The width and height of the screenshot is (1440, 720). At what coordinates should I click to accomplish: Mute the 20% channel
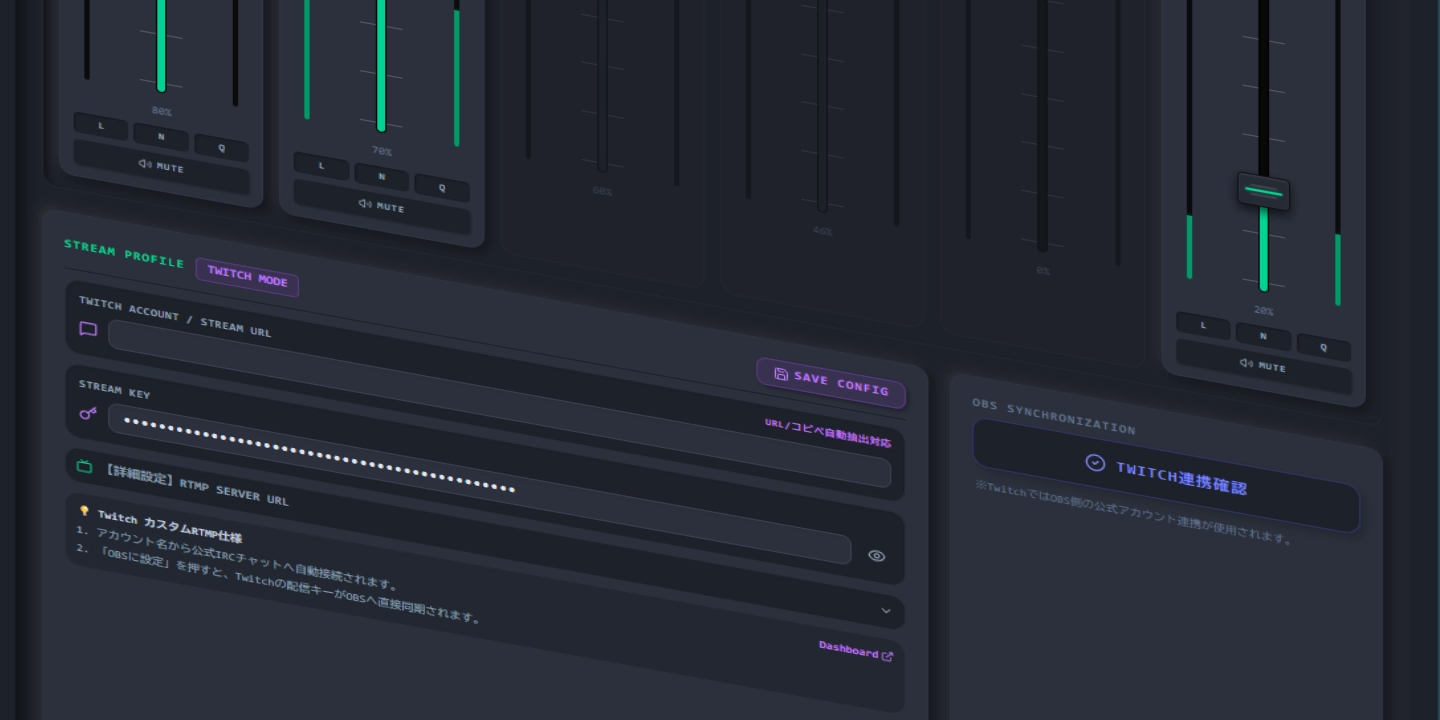point(1264,366)
